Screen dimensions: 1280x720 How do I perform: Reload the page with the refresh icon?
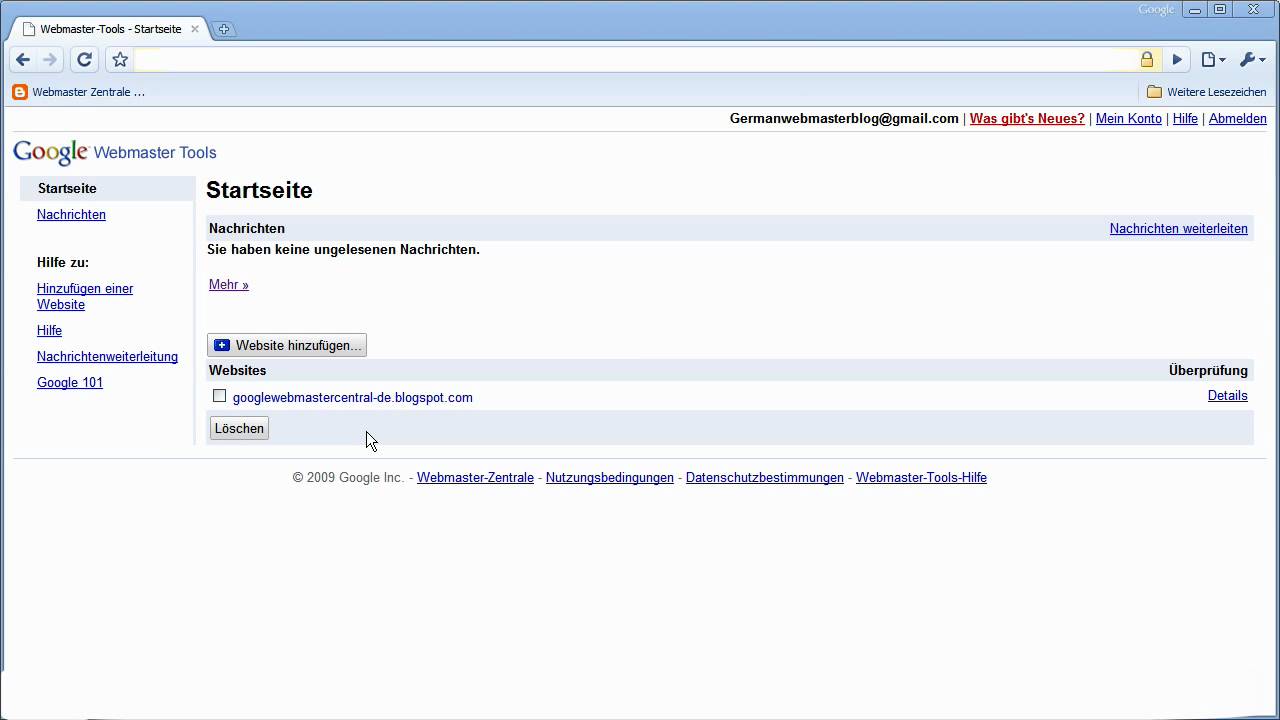click(x=85, y=60)
